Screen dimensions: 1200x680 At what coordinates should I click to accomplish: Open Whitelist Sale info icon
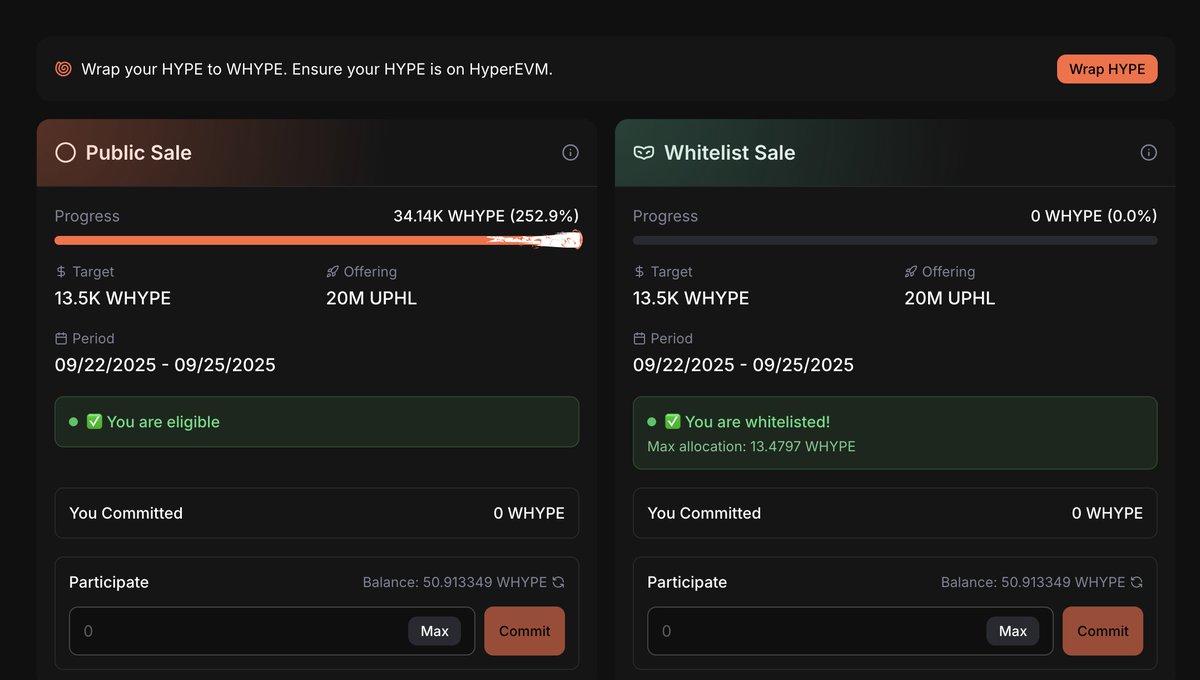(x=1149, y=153)
